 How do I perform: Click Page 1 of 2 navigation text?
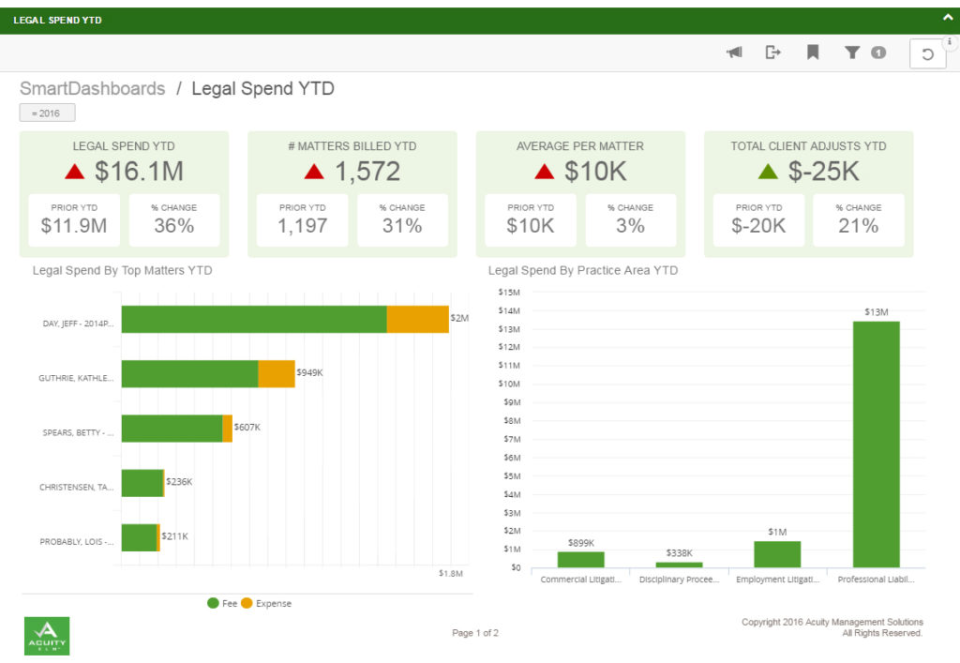pos(475,630)
